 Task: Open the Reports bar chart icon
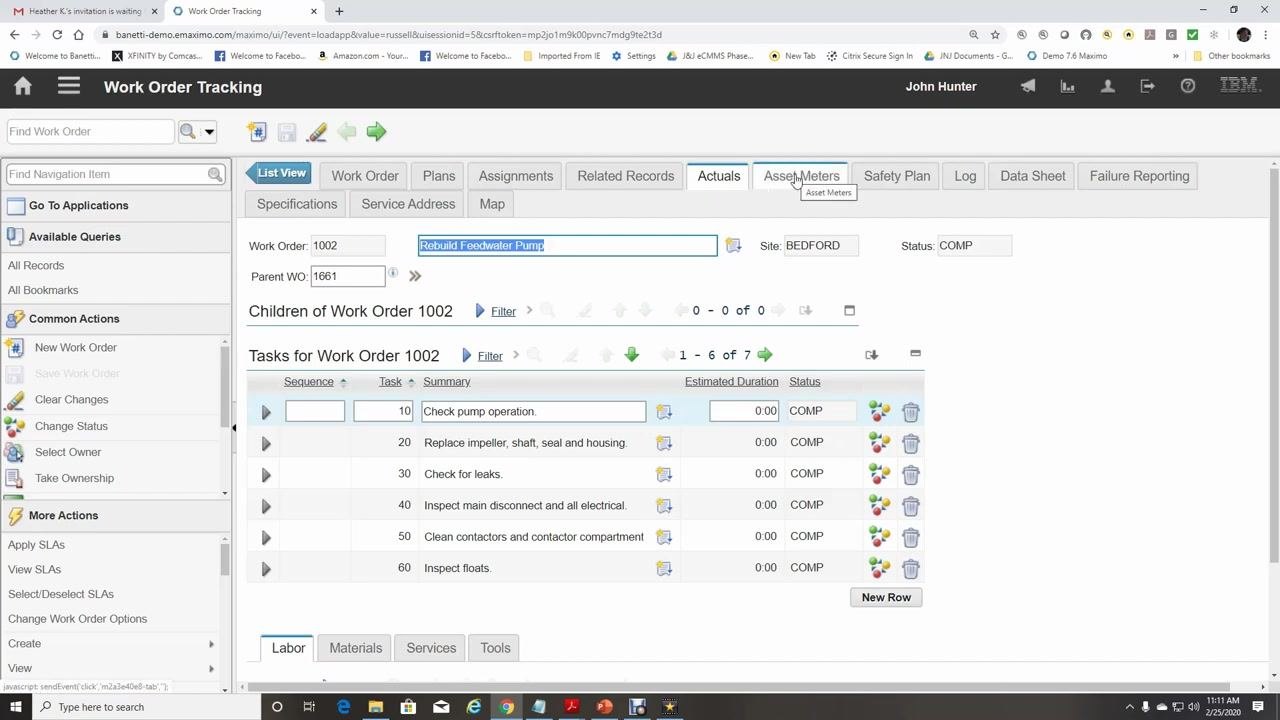pos(1068,87)
